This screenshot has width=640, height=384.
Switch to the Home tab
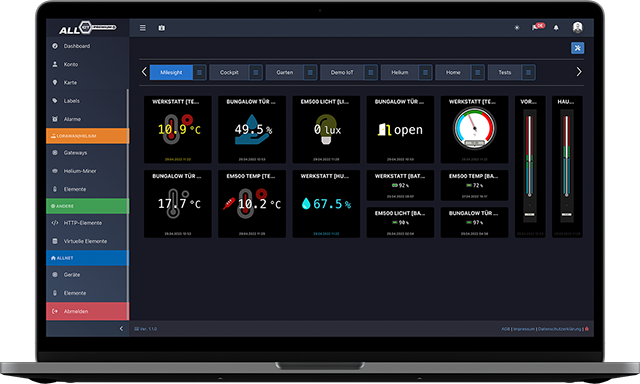coord(453,73)
